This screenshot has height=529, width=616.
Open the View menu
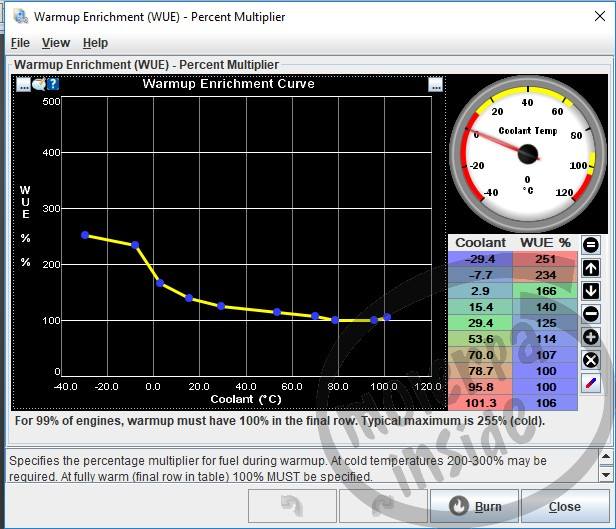point(56,42)
